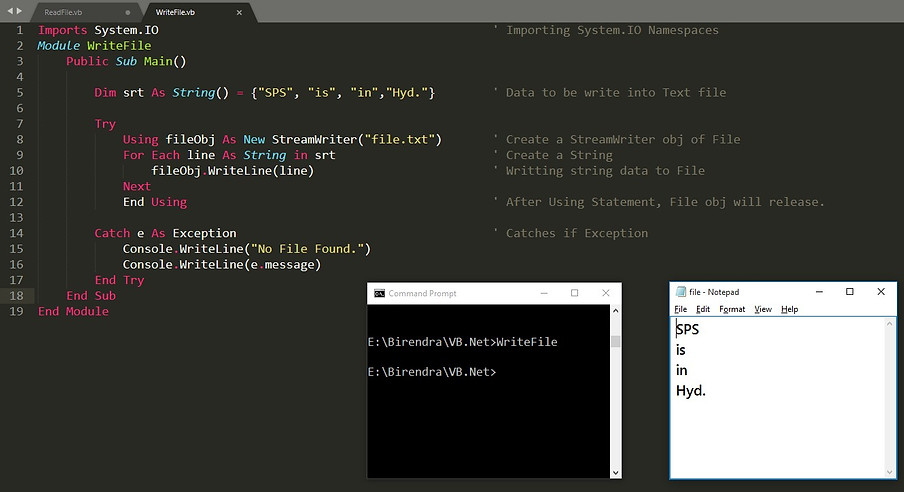Screen dimensions: 904x492
Task: Open Notepad File menu
Action: coord(680,309)
